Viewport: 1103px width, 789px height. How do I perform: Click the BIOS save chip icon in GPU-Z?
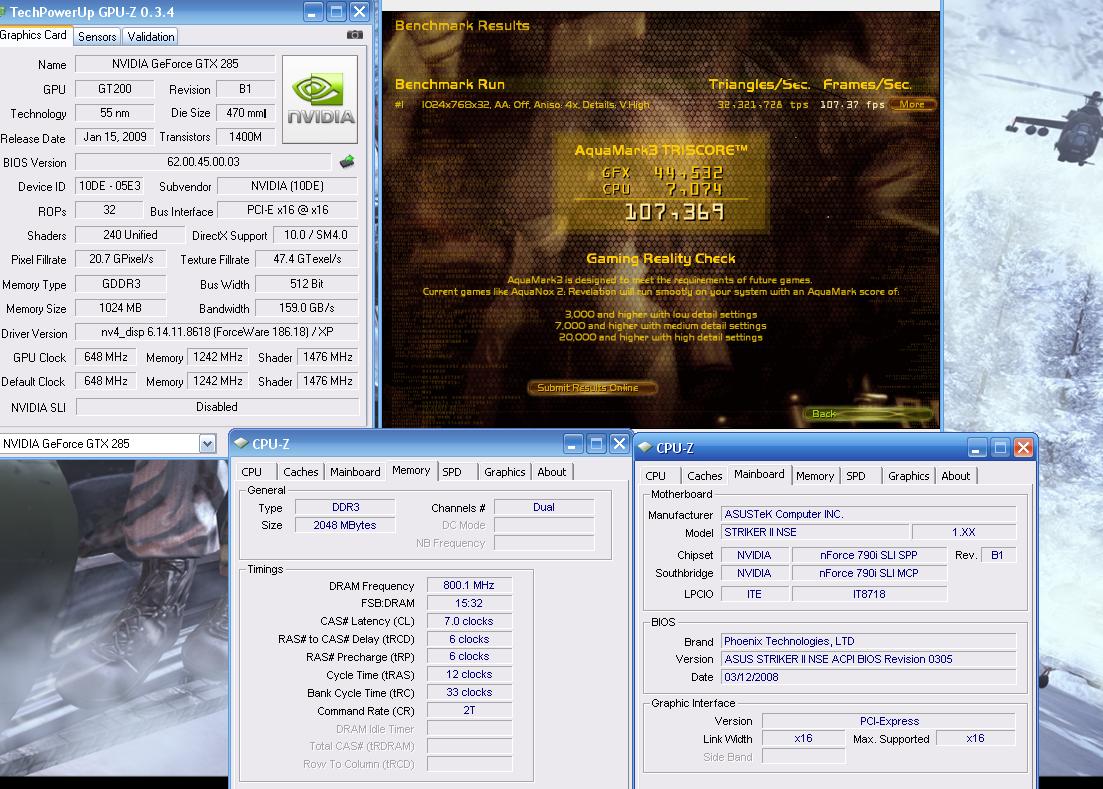pyautogui.click(x=347, y=162)
